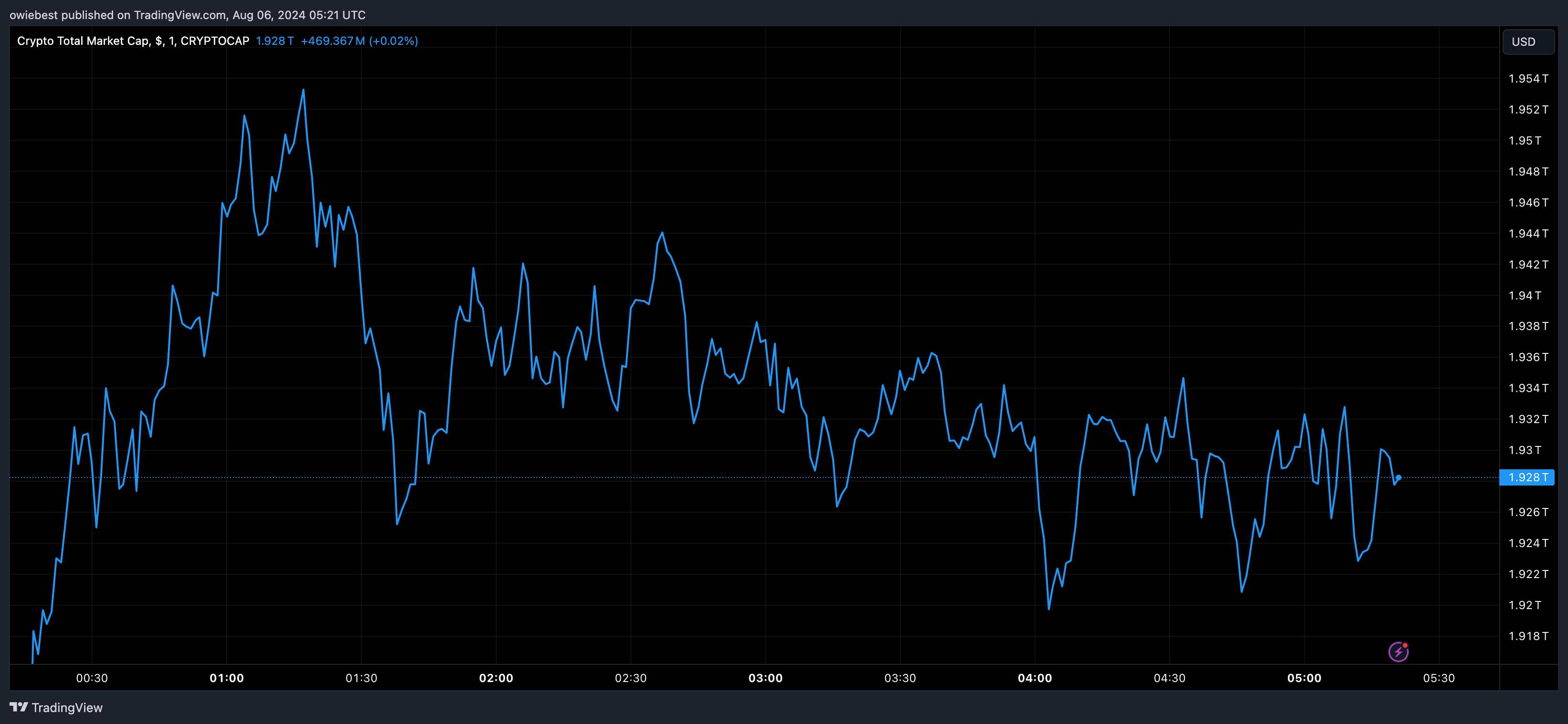Click the 1.918 T price axis label

click(1527, 636)
